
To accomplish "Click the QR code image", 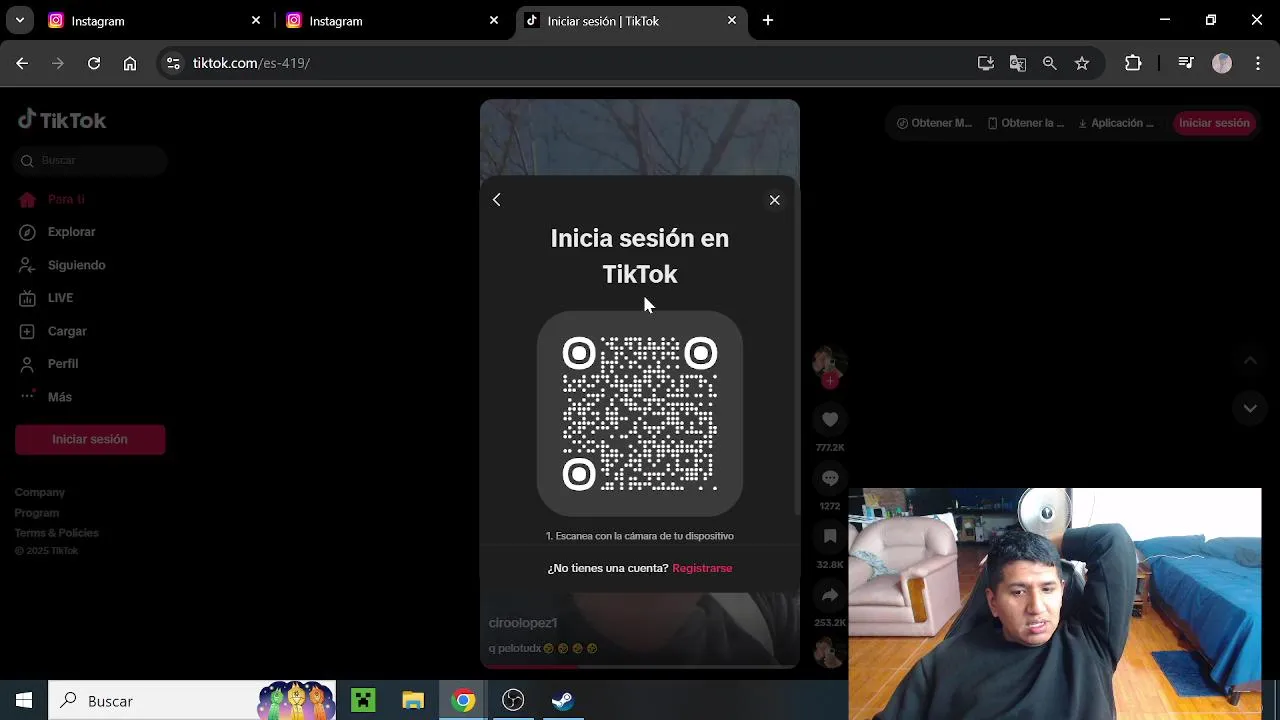I will 640,413.
